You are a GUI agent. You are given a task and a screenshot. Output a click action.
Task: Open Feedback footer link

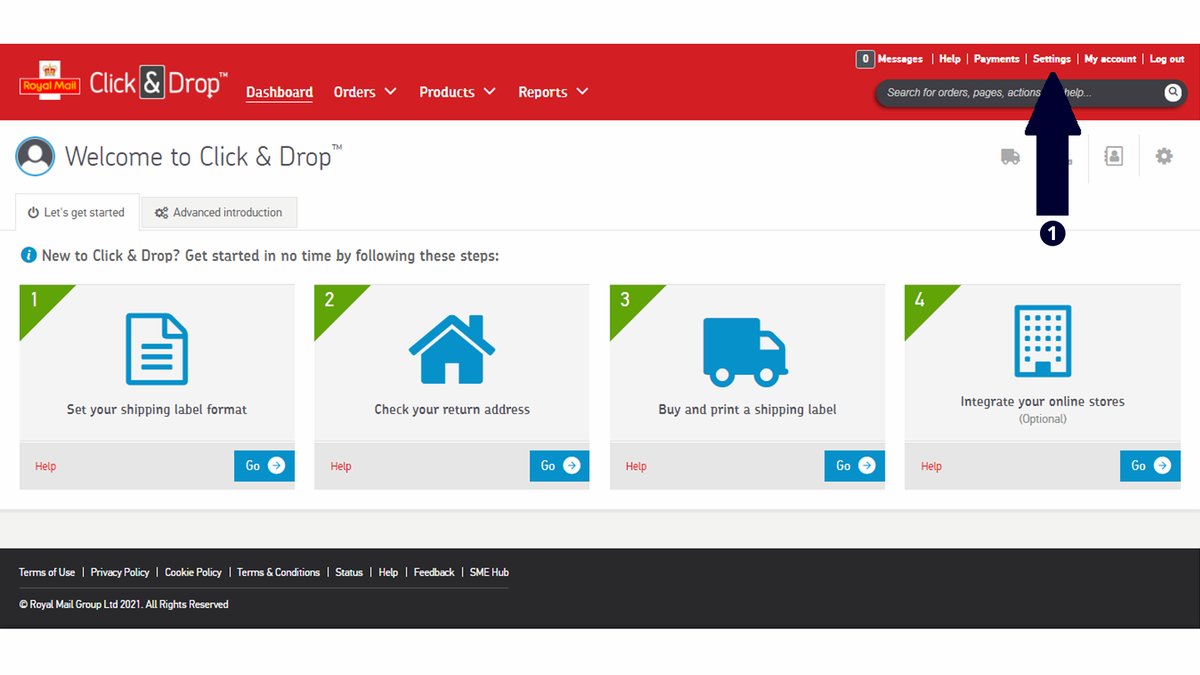click(434, 572)
